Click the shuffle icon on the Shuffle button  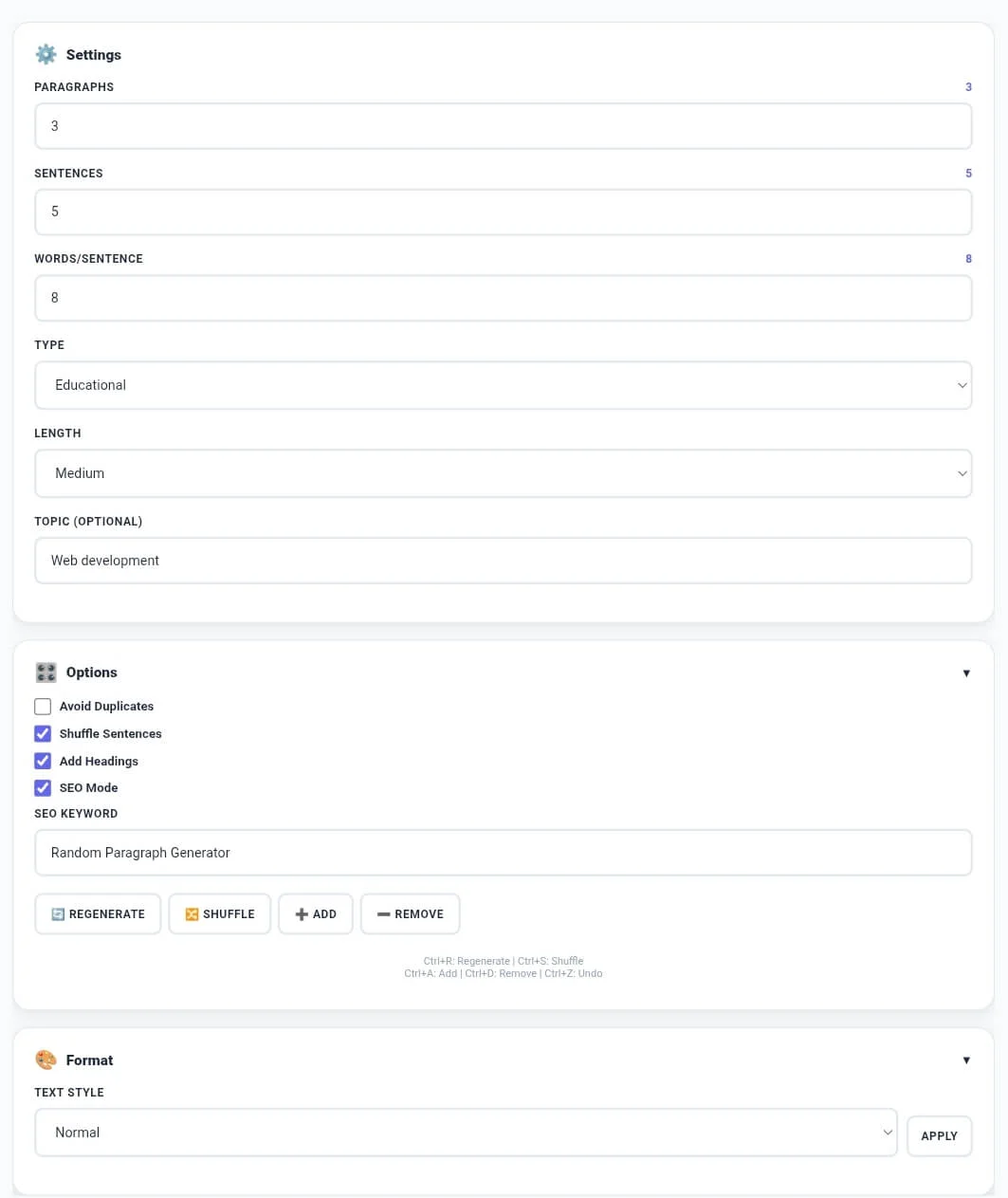click(x=192, y=913)
